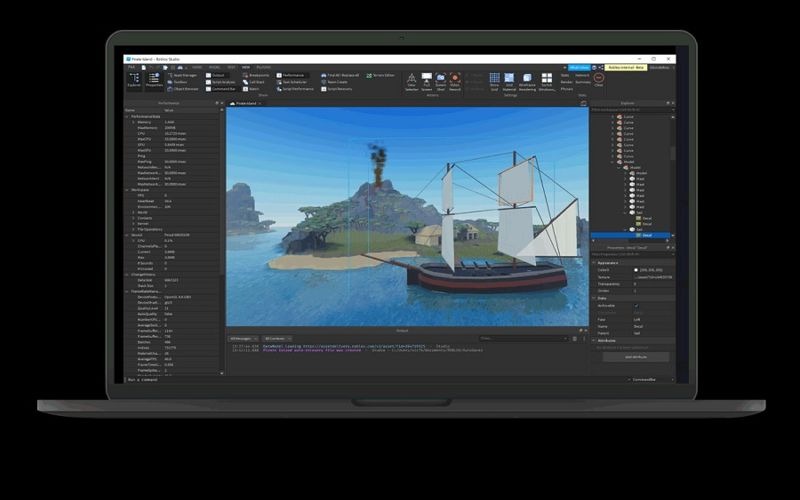This screenshot has width=800, height=500.
Task: Expand the Memory row in Performance panel
Action: (x=134, y=122)
